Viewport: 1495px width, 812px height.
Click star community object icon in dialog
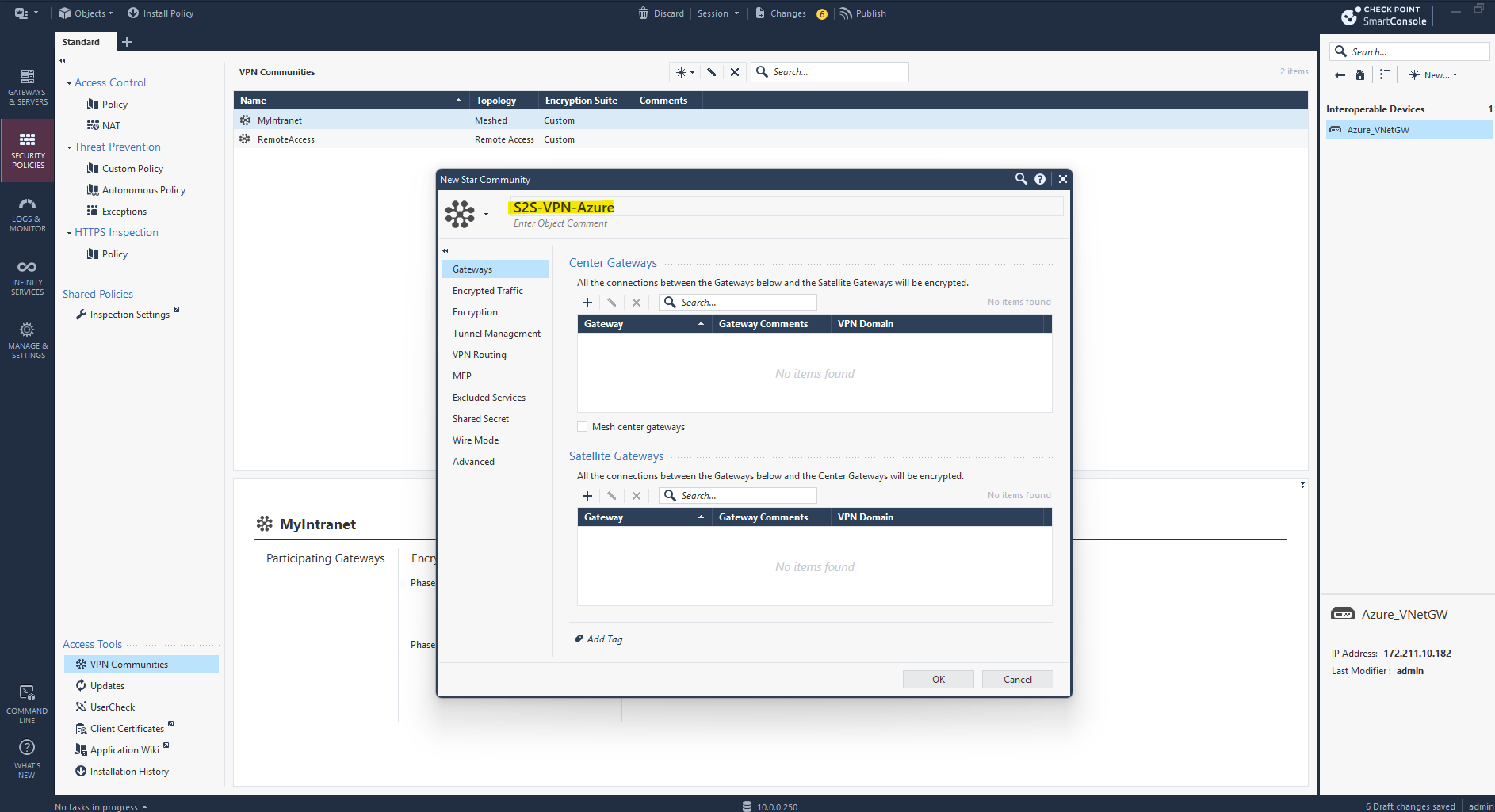click(x=460, y=214)
